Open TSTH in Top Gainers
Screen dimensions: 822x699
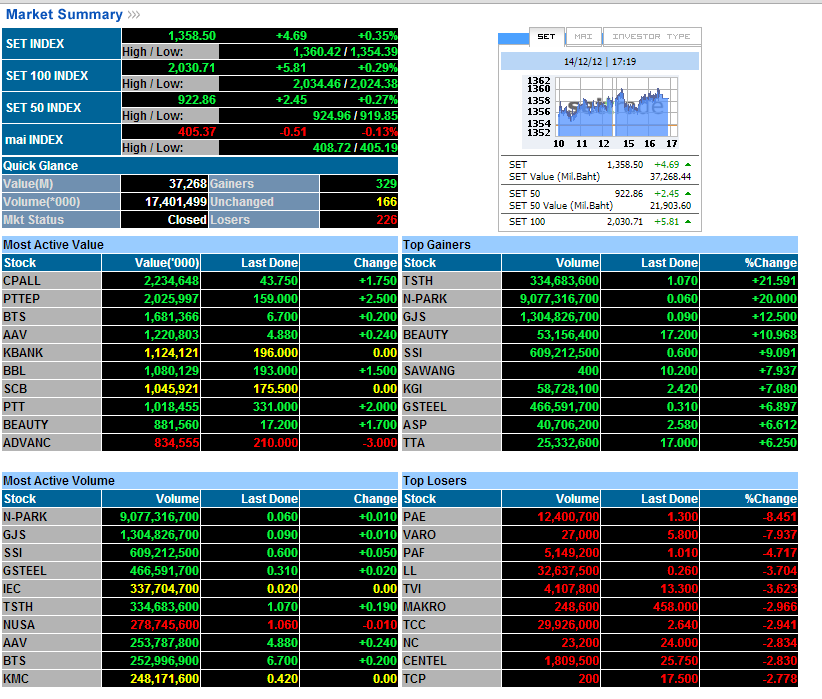(x=418, y=281)
